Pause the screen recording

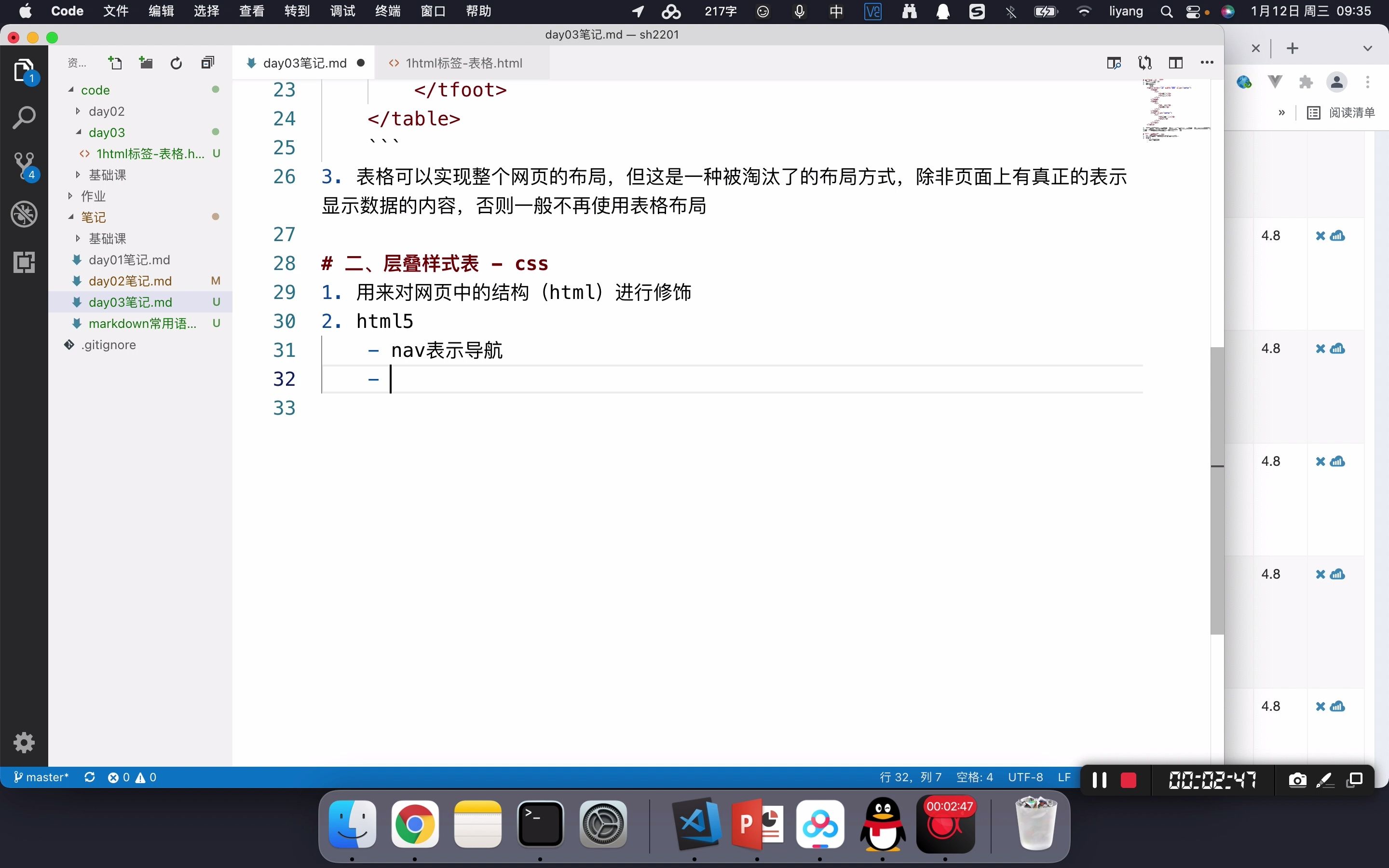tap(1099, 780)
